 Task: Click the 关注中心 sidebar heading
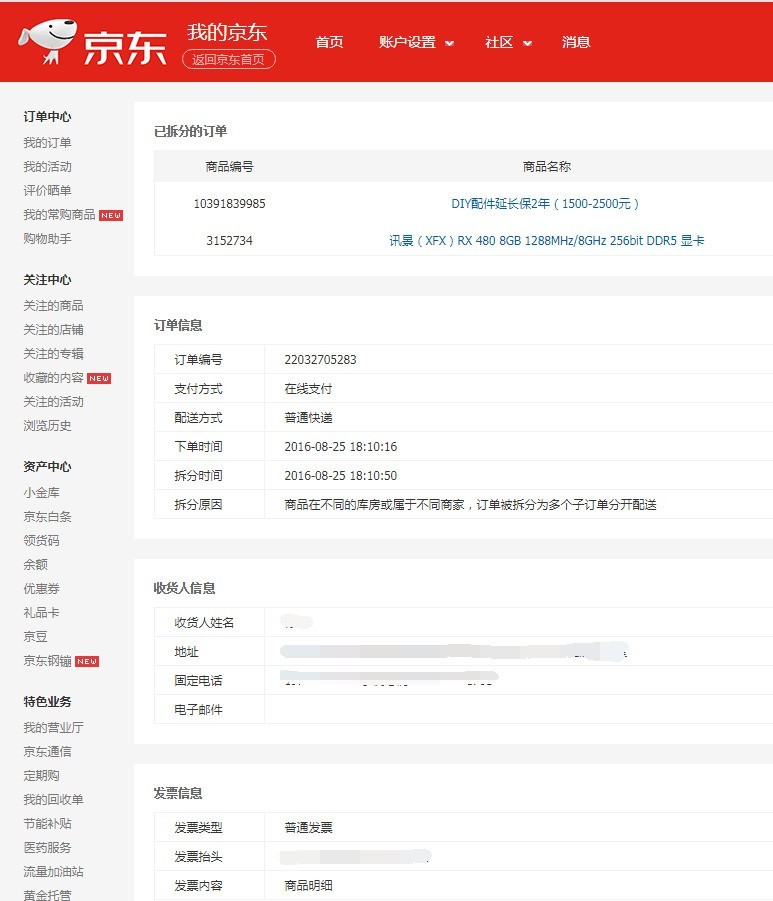coord(47,280)
